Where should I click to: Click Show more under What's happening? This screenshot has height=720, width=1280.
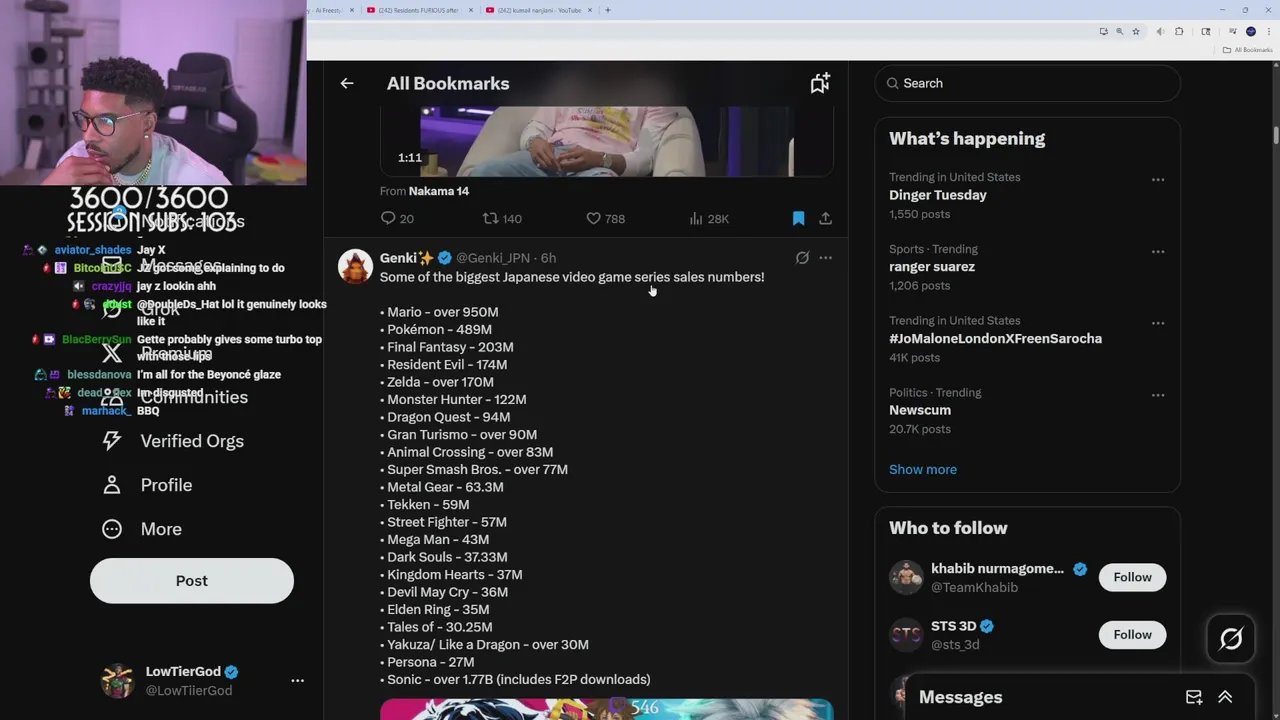923,469
